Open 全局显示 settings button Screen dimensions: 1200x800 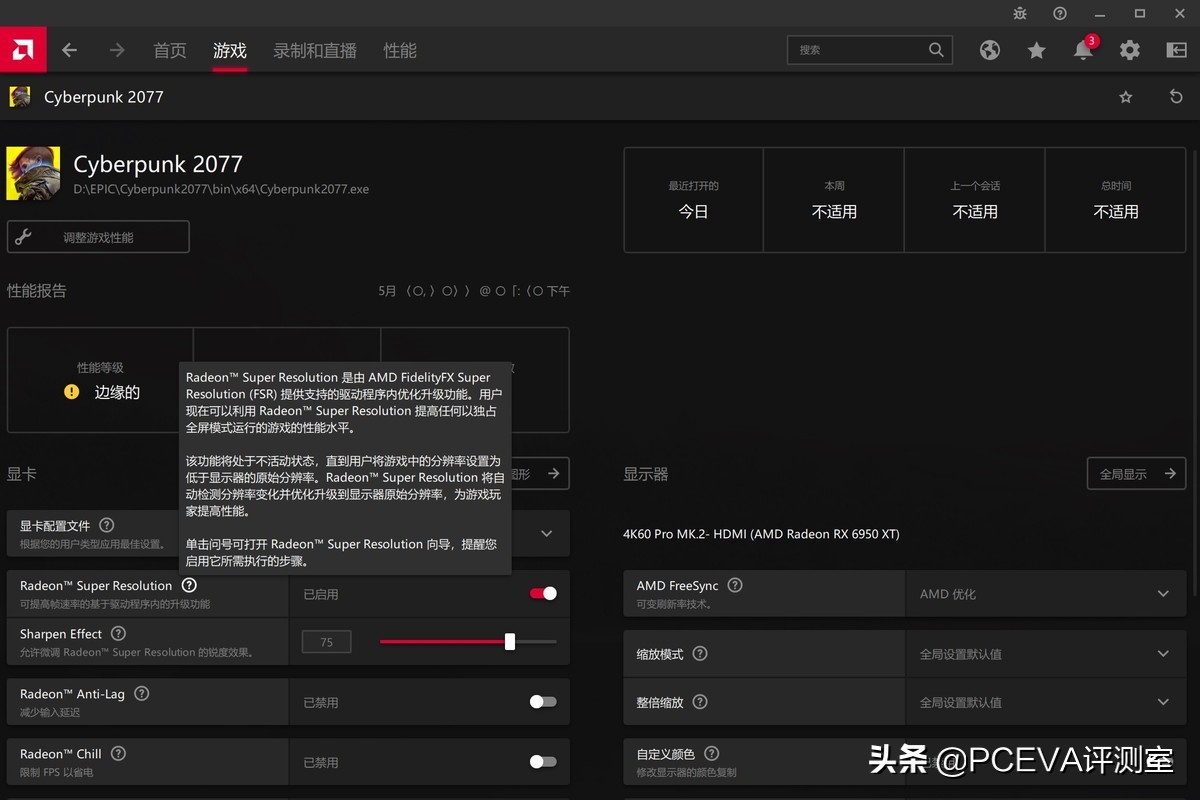point(1136,473)
